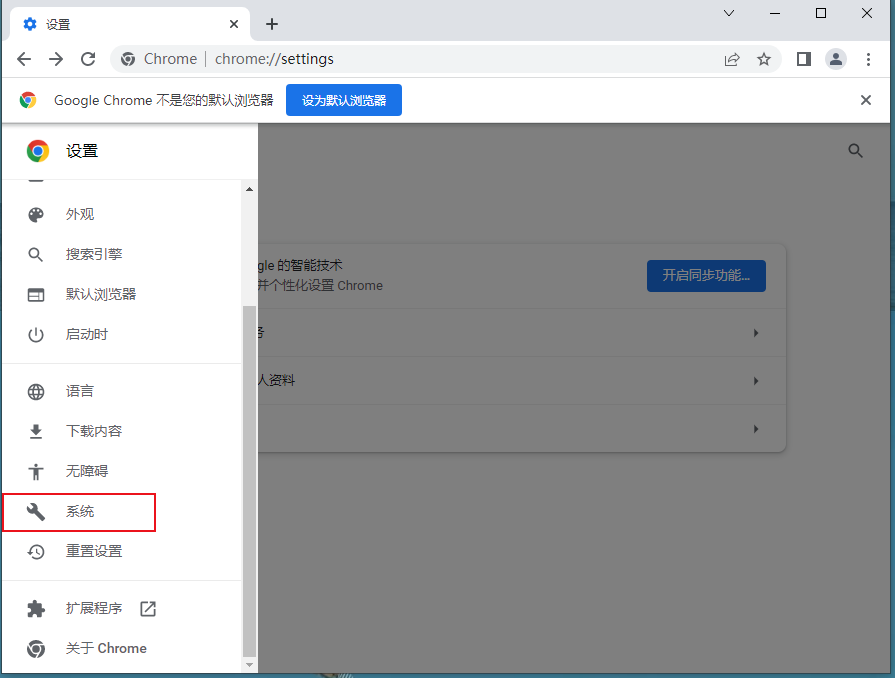The height and width of the screenshot is (678, 895).
Task: Expand the first row arrow under the sync card
Action: click(x=756, y=333)
